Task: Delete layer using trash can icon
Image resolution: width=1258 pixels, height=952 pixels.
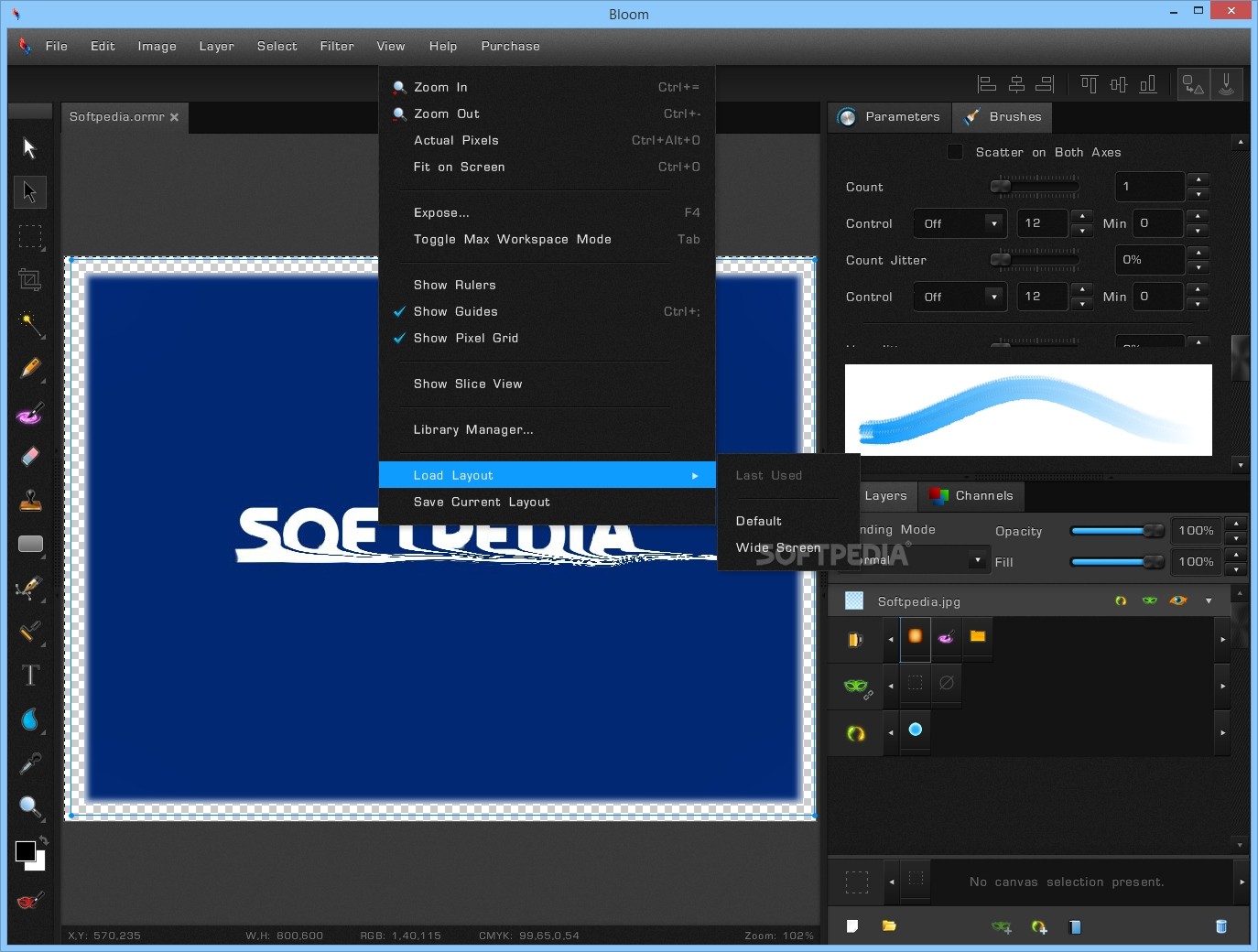Action: coord(1220,926)
